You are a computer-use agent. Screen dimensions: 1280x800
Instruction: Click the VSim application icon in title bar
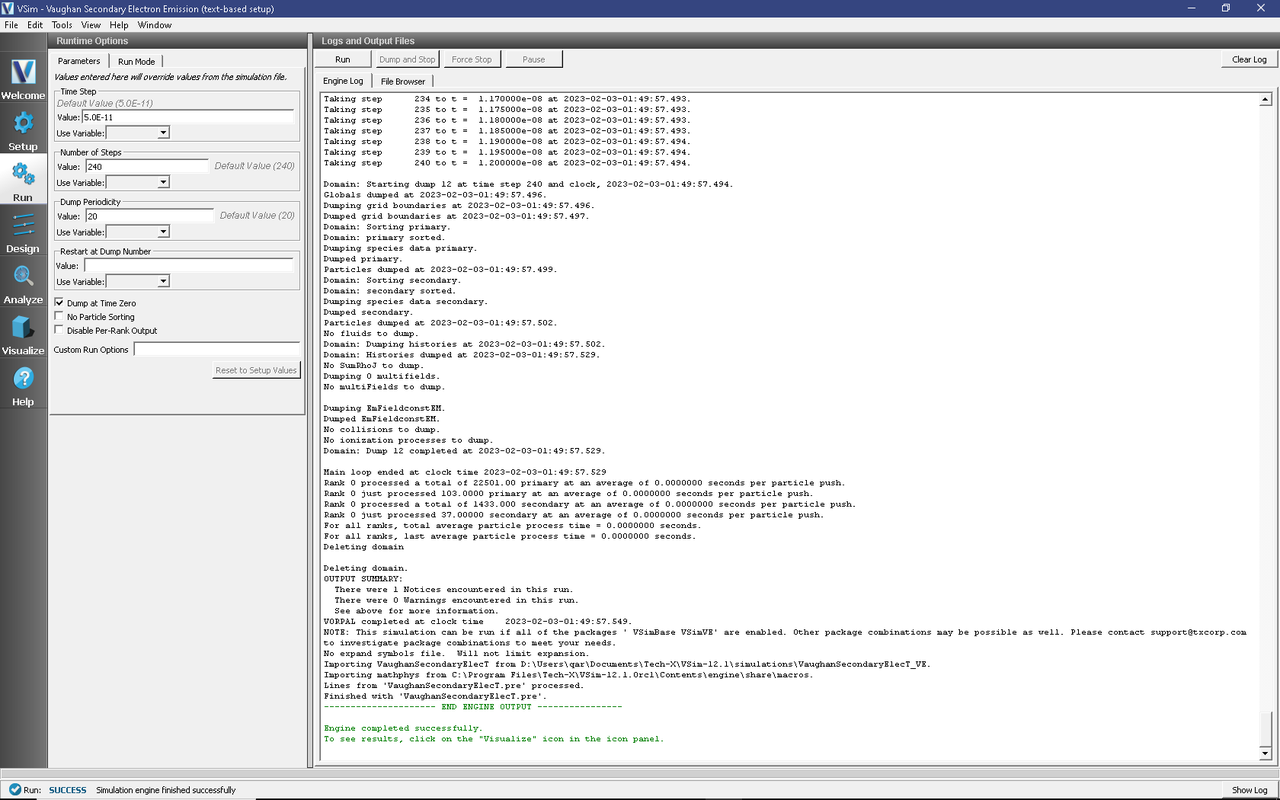[x=8, y=8]
